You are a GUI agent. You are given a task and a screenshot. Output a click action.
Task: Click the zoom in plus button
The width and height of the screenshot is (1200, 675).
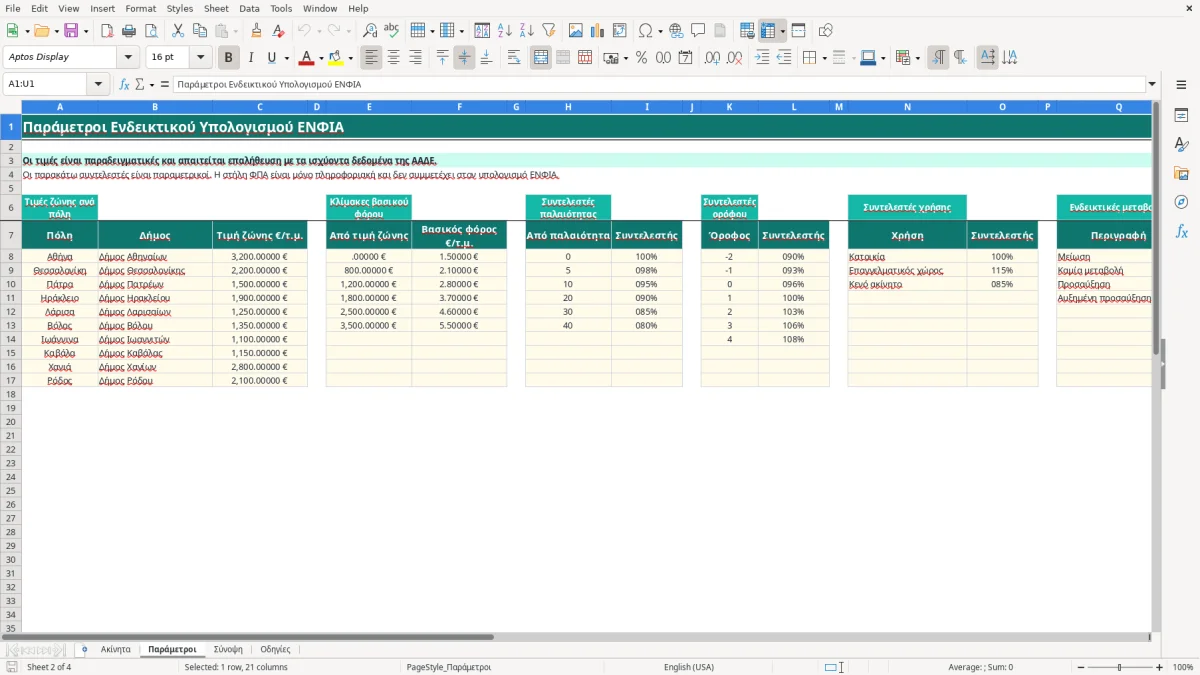(1160, 667)
